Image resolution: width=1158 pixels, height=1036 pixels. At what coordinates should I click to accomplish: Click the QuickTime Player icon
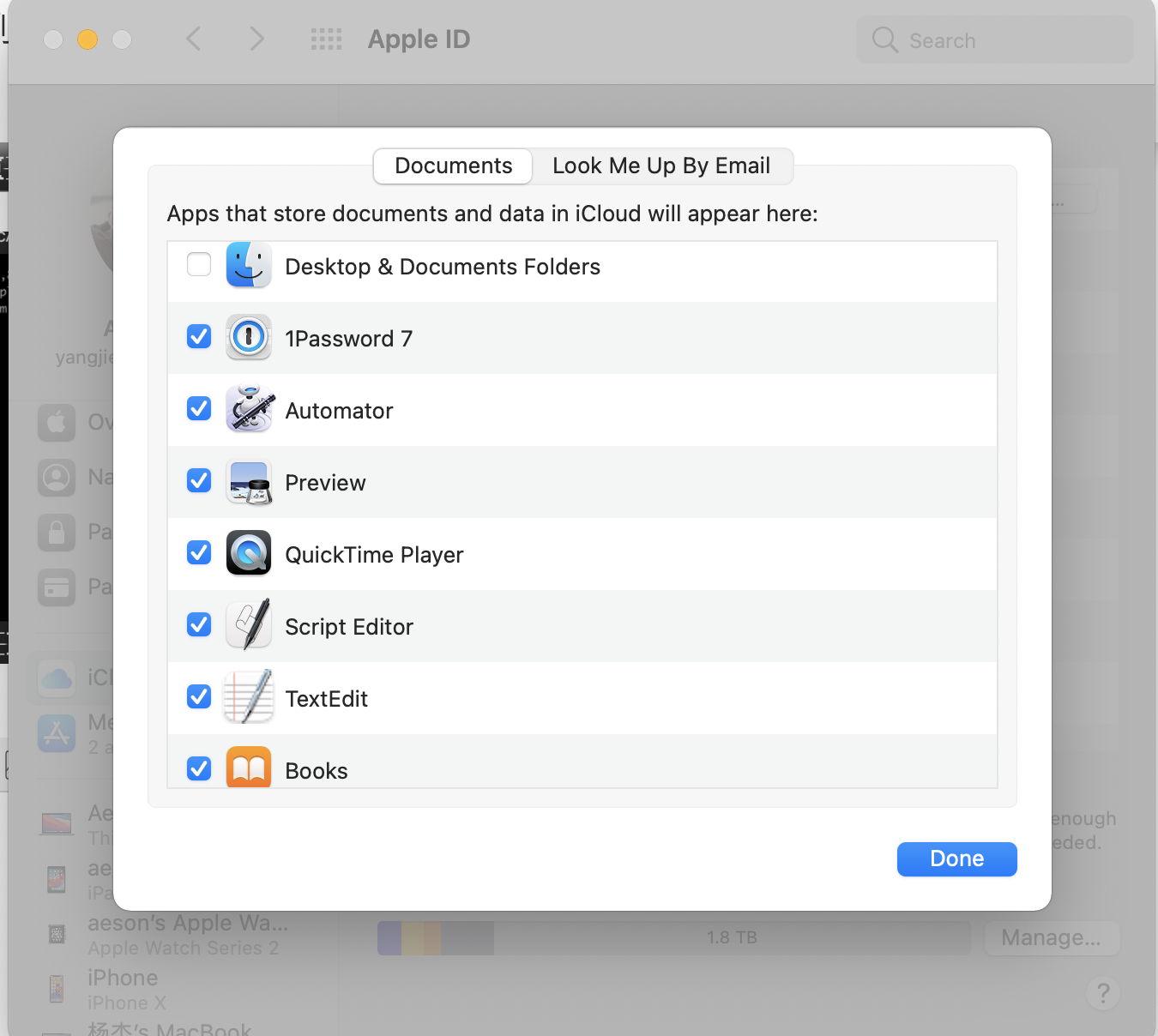click(249, 553)
